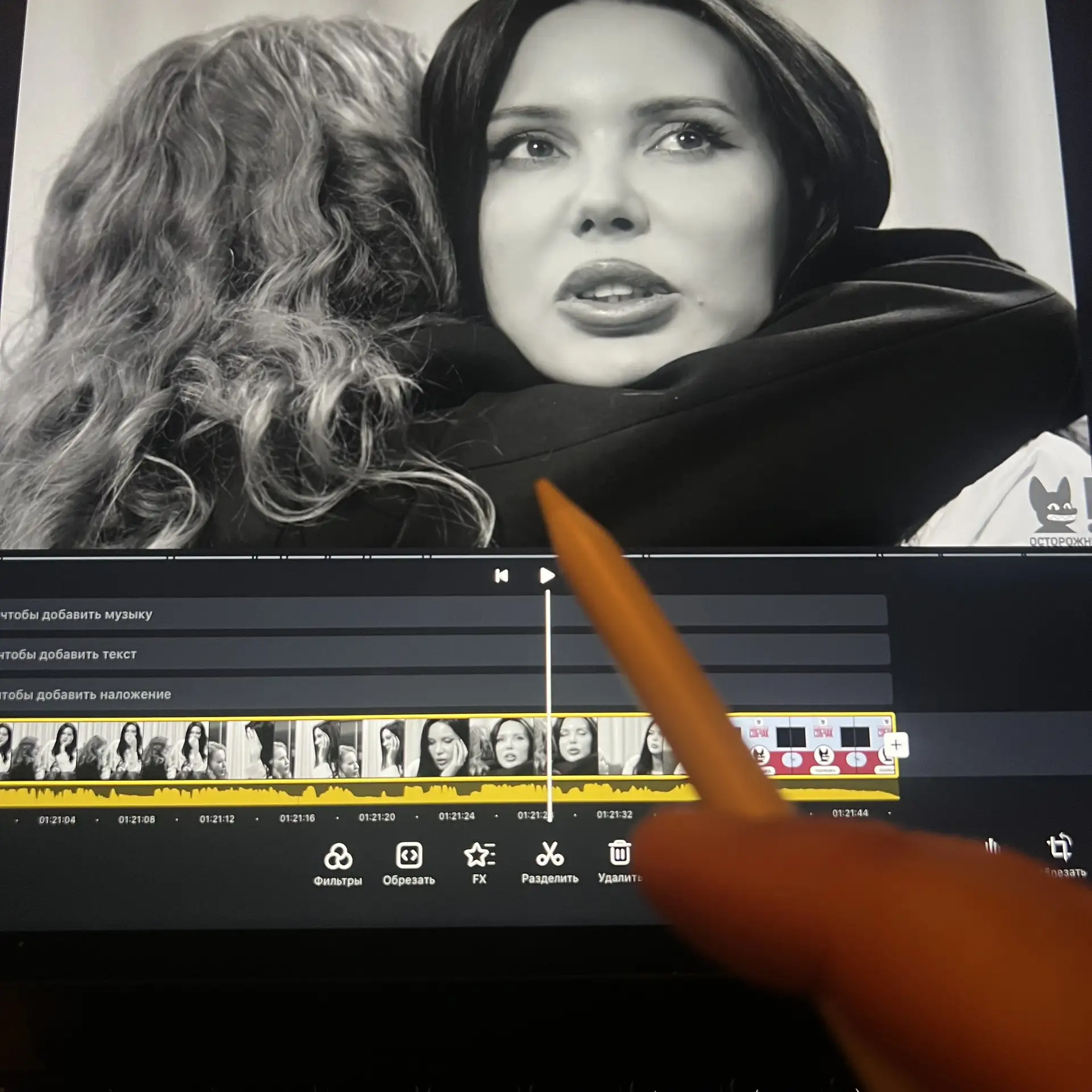Image resolution: width=1092 pixels, height=1092 pixels.
Task: Tap the video preview image
Action: (x=546, y=273)
